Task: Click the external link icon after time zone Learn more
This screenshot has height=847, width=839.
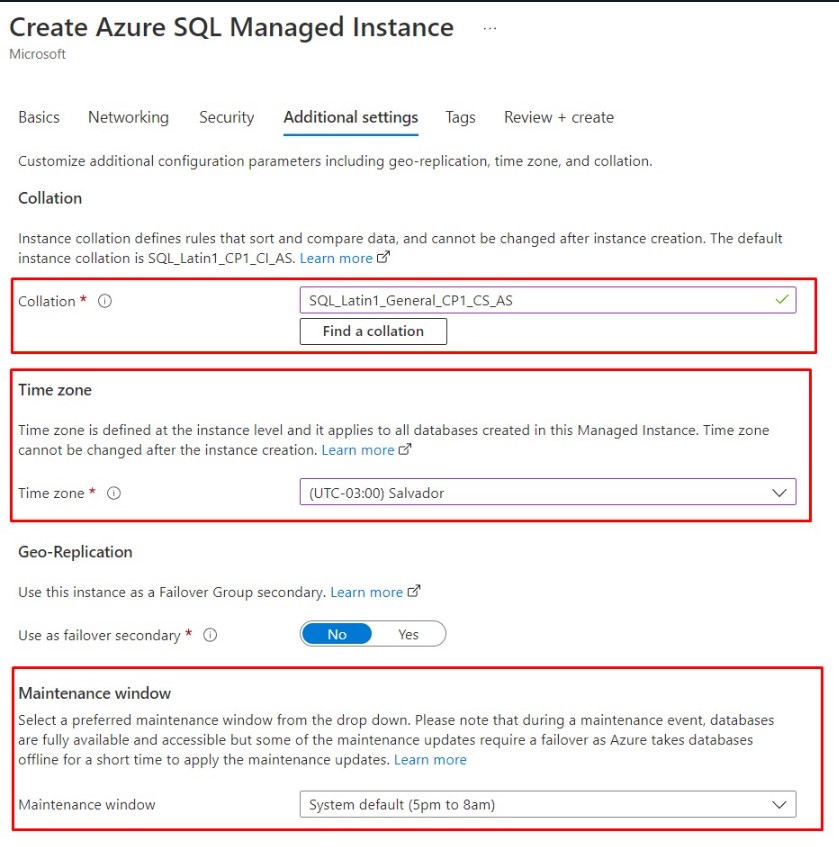Action: click(402, 450)
